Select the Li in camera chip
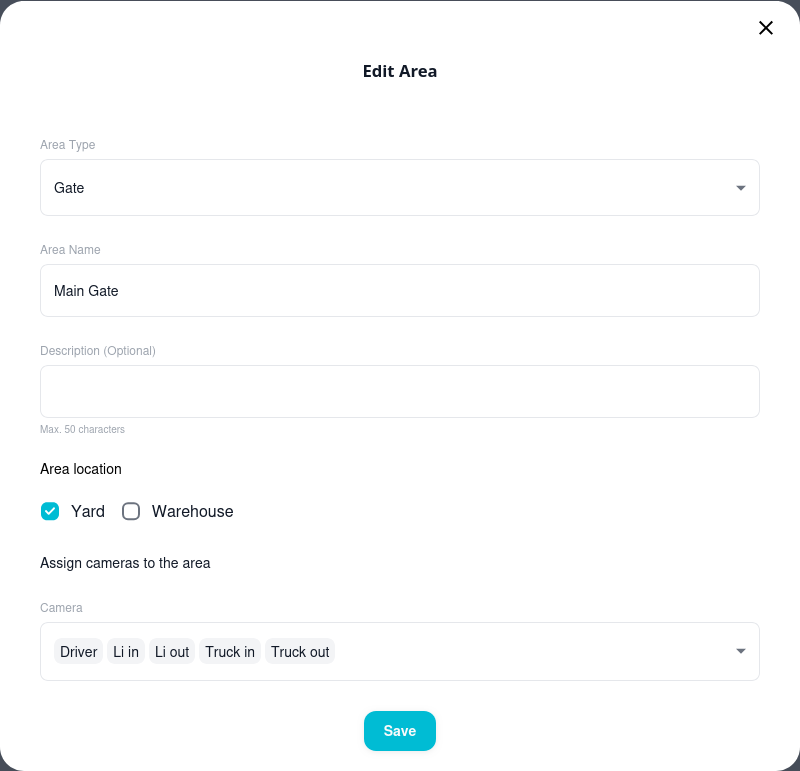800x771 pixels. 126,652
